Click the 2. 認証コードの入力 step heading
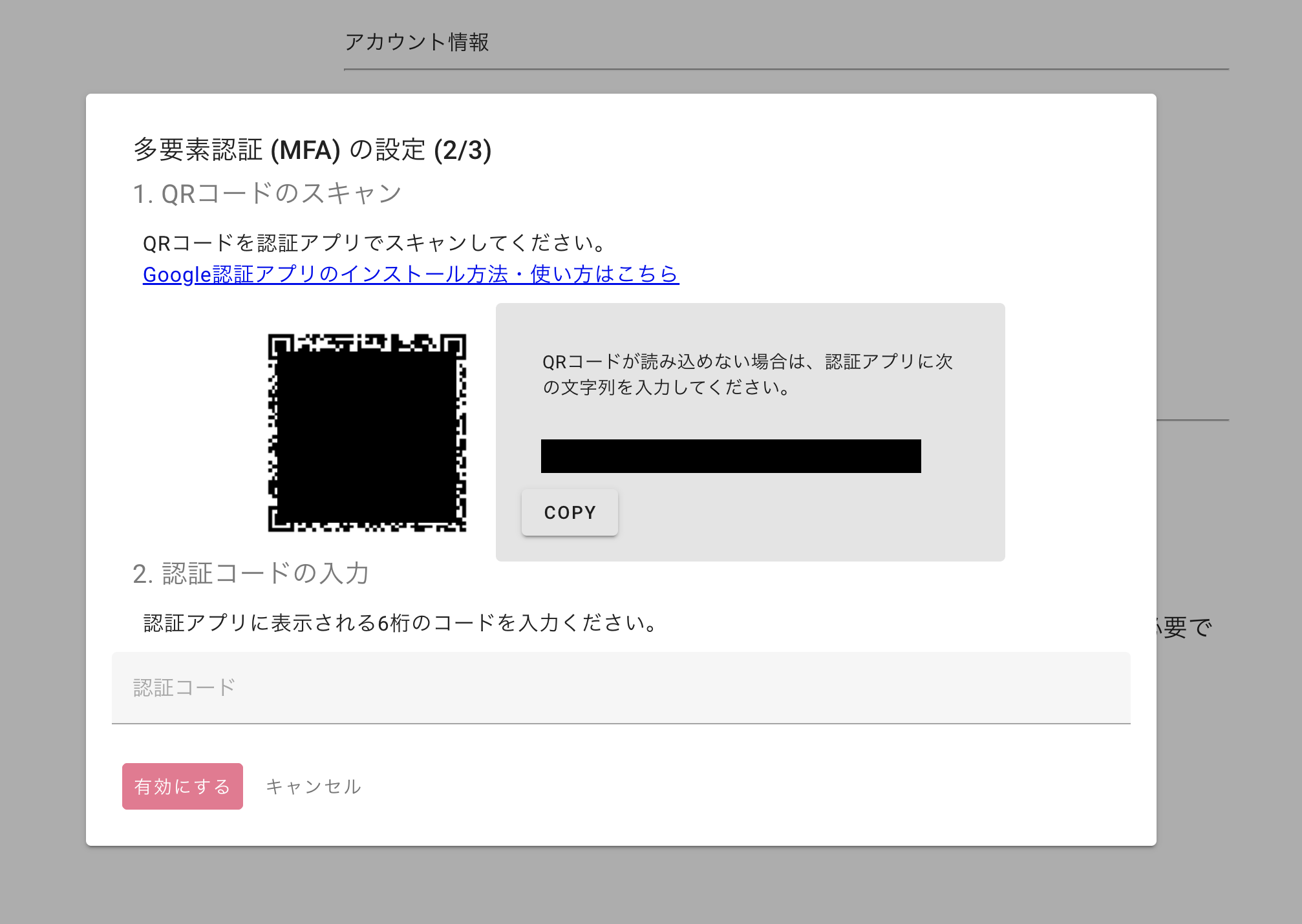 [x=251, y=573]
